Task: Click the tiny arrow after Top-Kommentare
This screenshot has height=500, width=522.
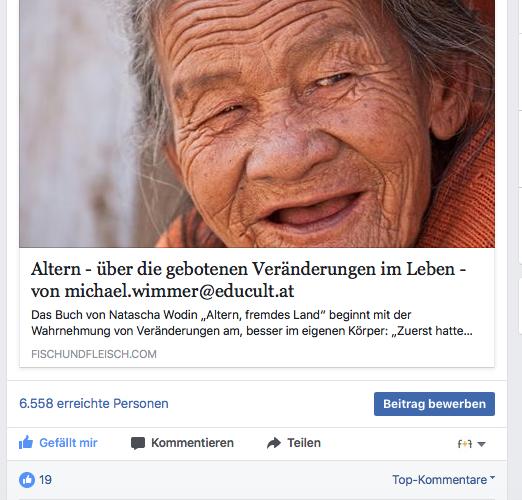Action: pyautogui.click(x=492, y=478)
